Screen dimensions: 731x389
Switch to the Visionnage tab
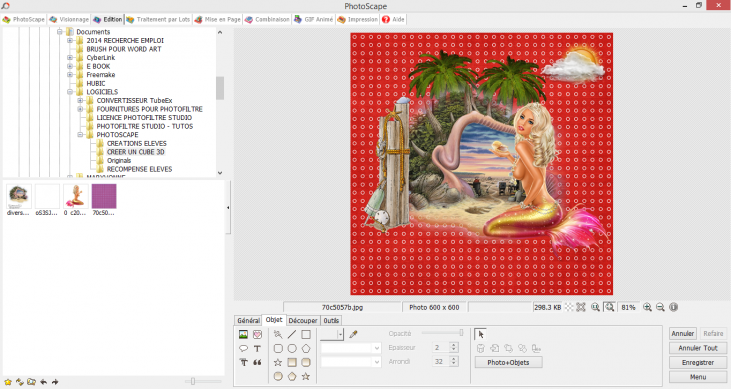(x=69, y=20)
